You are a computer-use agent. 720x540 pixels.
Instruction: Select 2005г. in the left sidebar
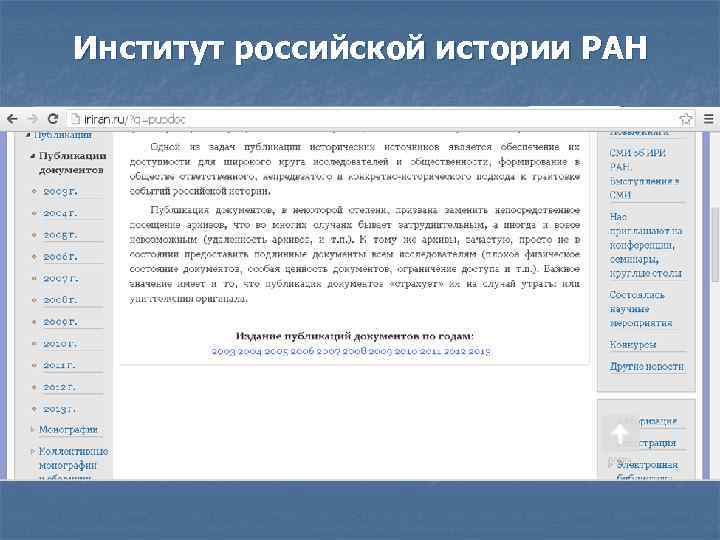[60, 235]
